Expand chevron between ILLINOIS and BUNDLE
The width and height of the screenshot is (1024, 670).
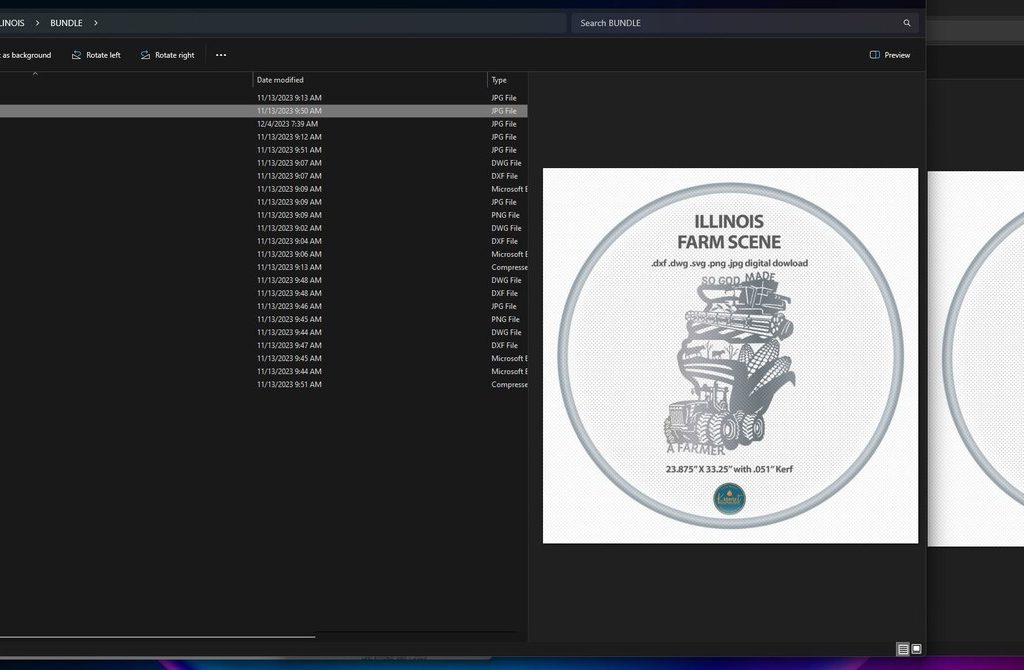pyautogui.click(x=38, y=23)
